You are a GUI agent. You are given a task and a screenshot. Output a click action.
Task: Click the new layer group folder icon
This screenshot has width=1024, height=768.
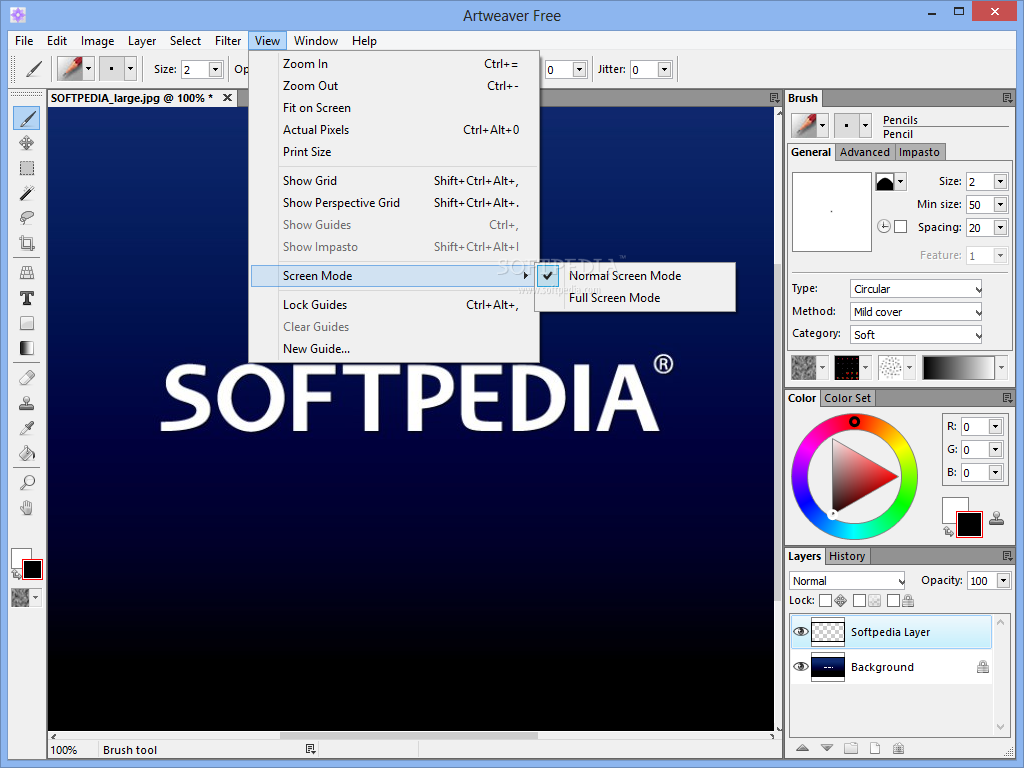(850, 748)
